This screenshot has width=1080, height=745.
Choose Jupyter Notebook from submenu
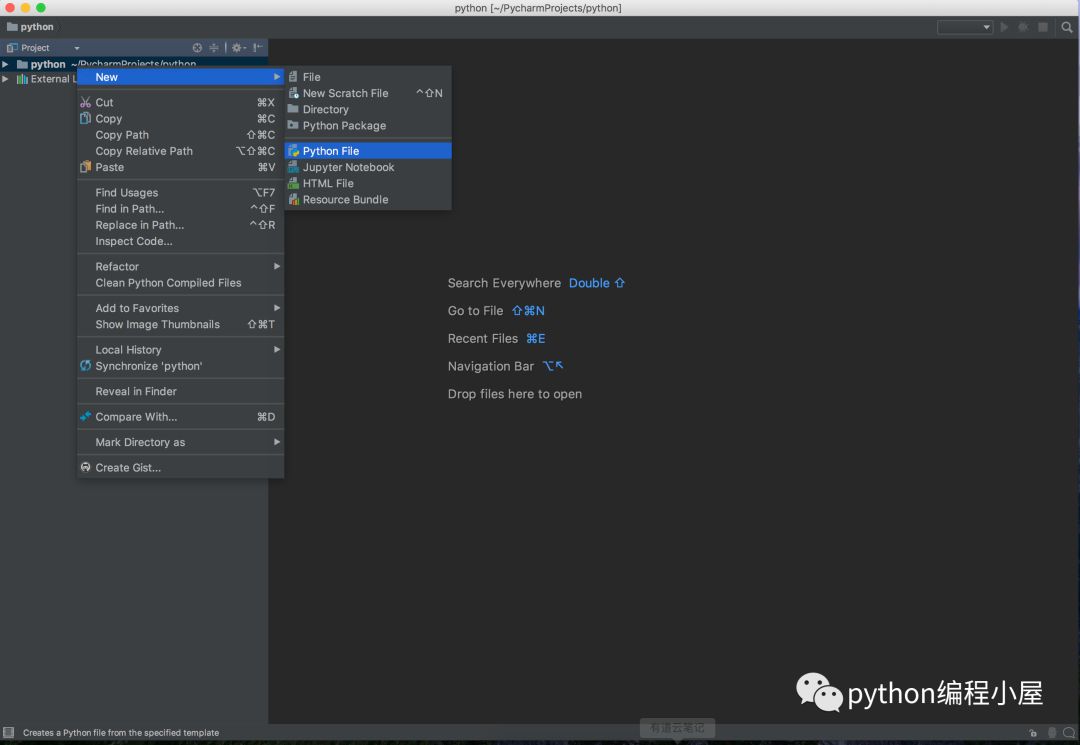(368, 167)
